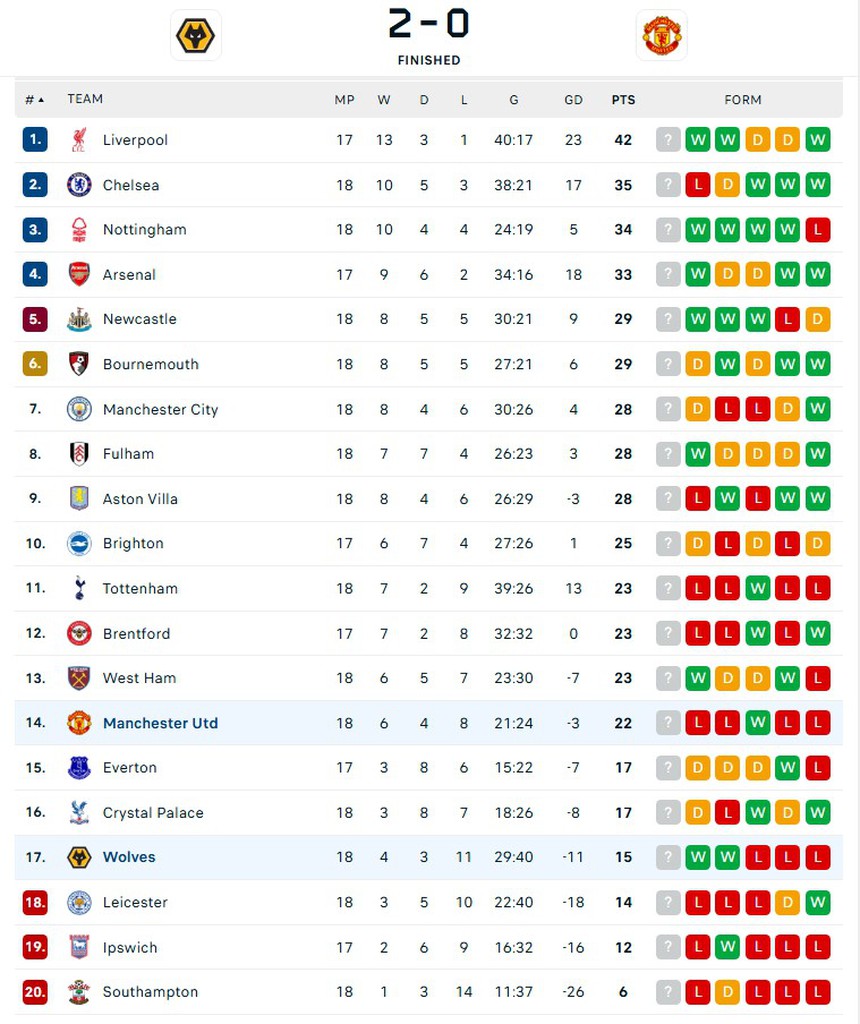
Task: Sort table by the # rank column
Action: 34,100
